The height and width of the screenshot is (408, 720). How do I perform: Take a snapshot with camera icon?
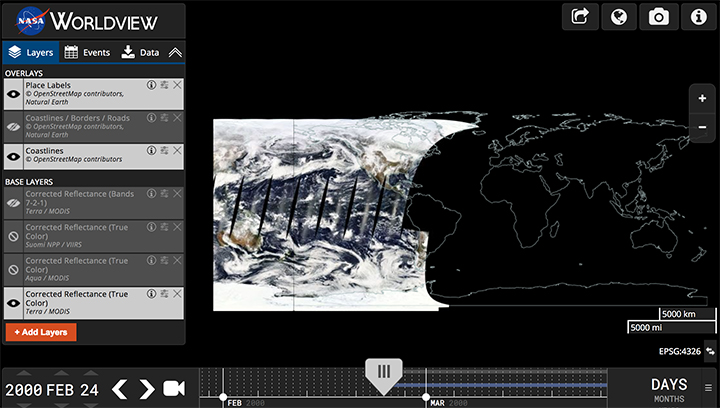tap(658, 16)
